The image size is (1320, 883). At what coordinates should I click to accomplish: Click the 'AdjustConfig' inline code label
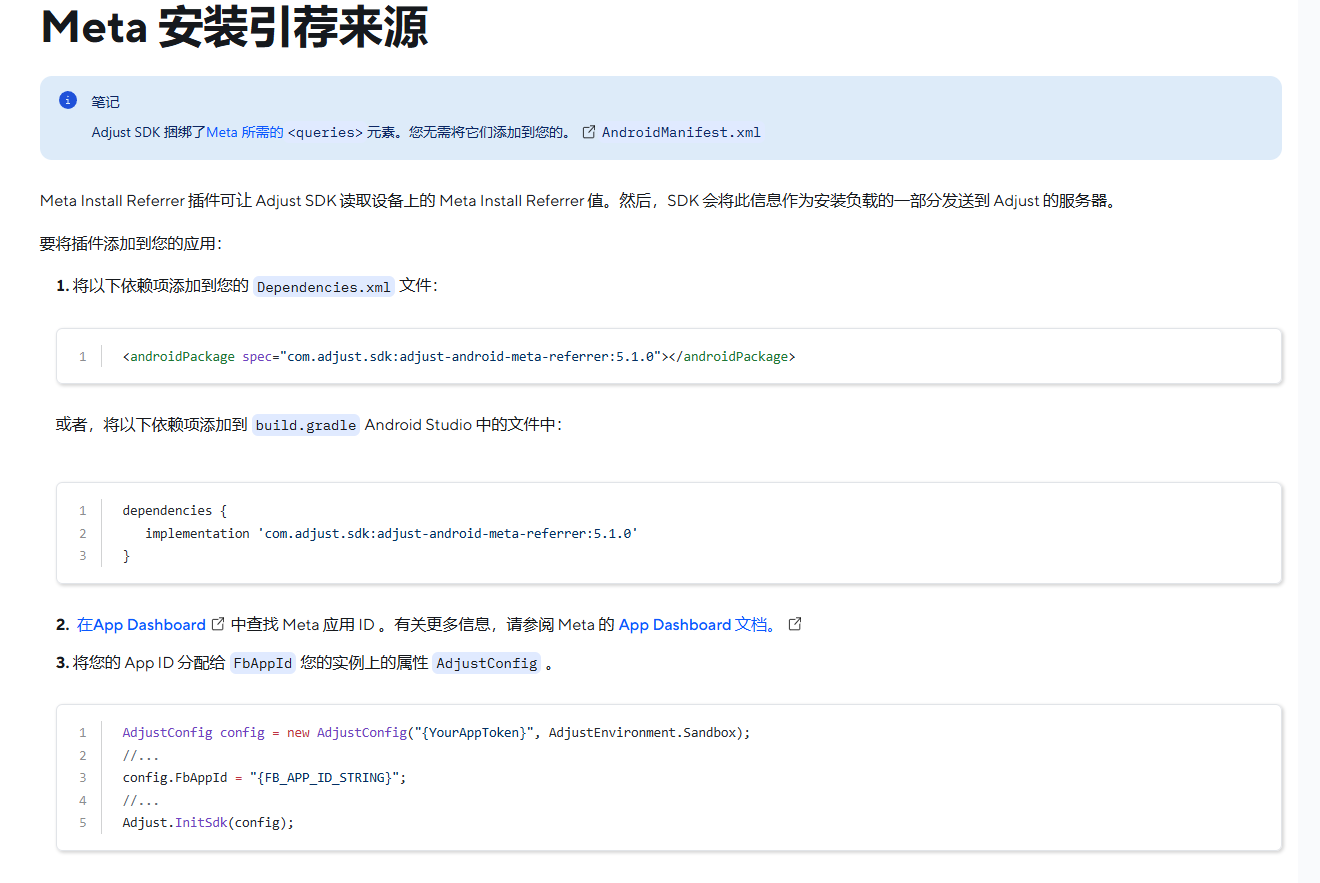click(x=487, y=663)
